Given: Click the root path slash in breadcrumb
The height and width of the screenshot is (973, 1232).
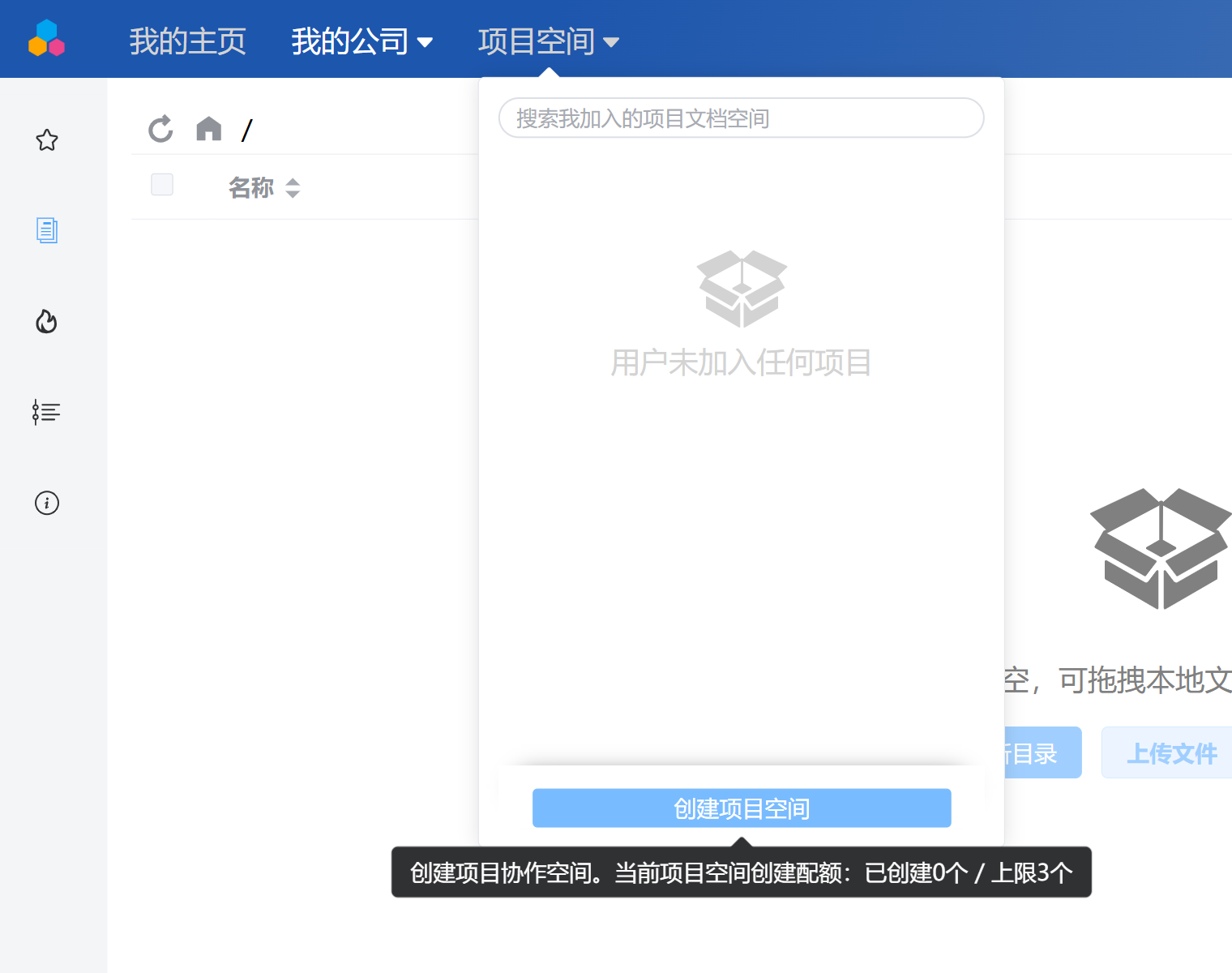Looking at the screenshot, I should pyautogui.click(x=247, y=130).
